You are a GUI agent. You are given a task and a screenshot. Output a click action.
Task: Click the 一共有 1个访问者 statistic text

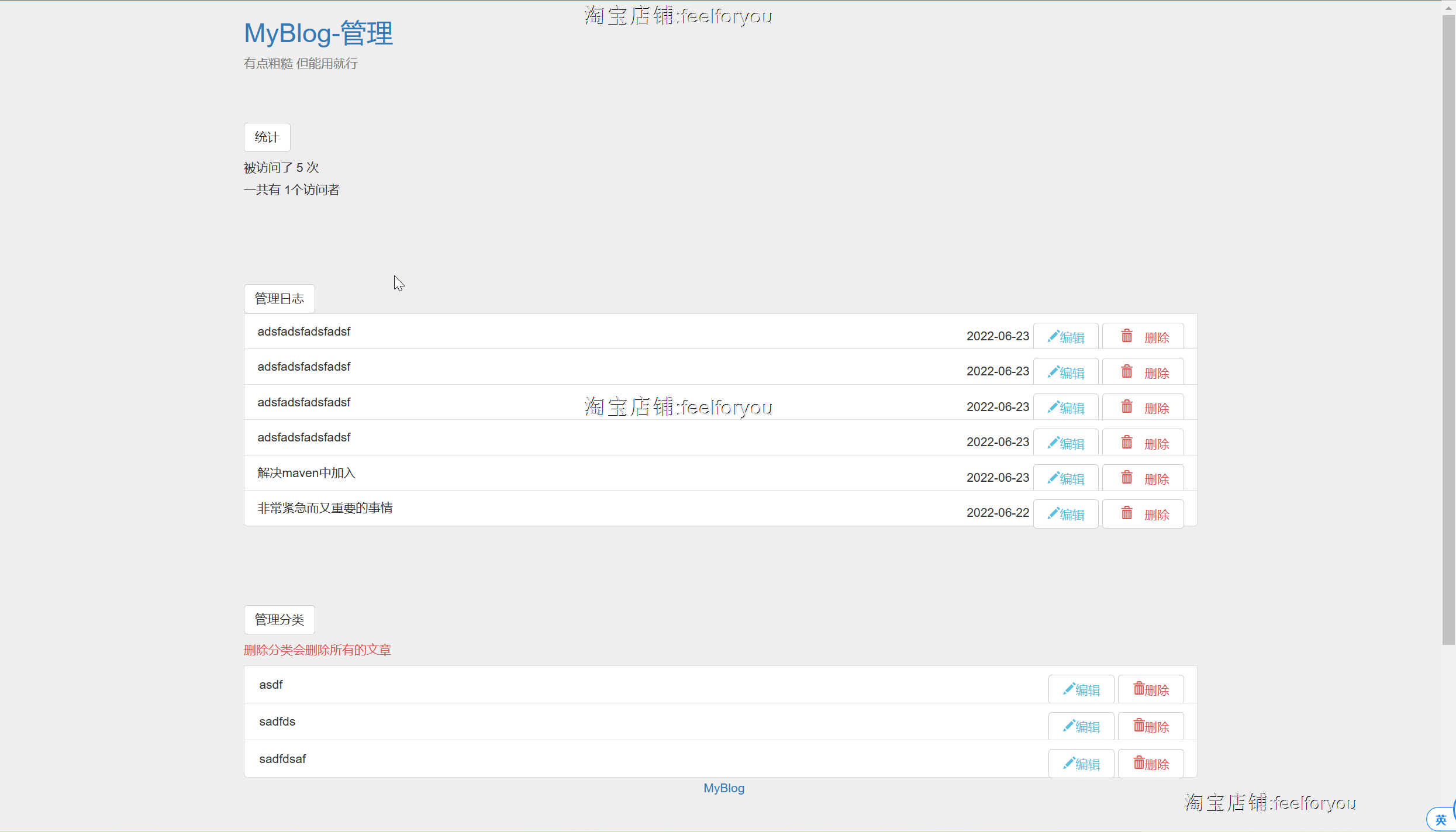(x=292, y=190)
